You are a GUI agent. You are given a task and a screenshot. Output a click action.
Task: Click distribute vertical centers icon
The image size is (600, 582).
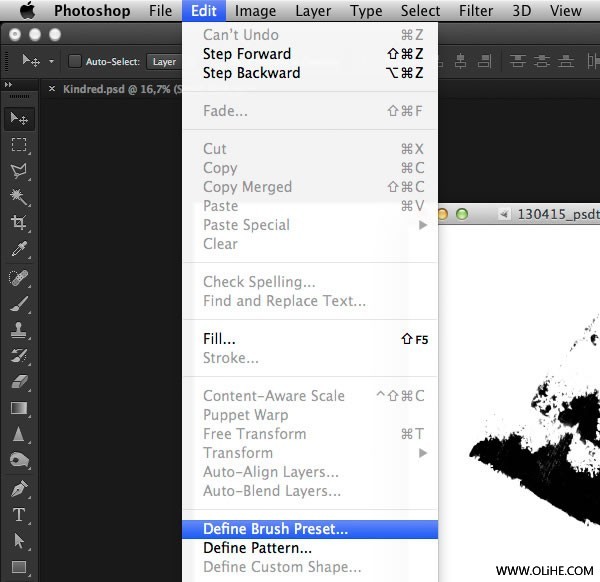tap(542, 61)
